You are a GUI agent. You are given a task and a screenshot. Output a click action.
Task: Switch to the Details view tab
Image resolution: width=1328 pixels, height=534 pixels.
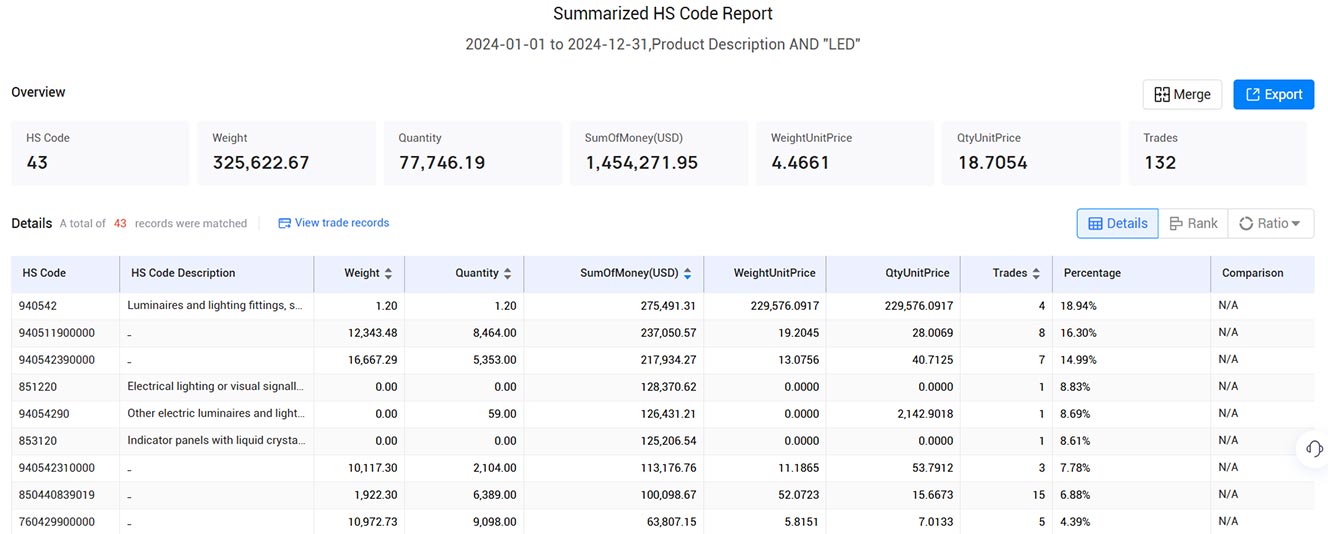coord(1117,223)
